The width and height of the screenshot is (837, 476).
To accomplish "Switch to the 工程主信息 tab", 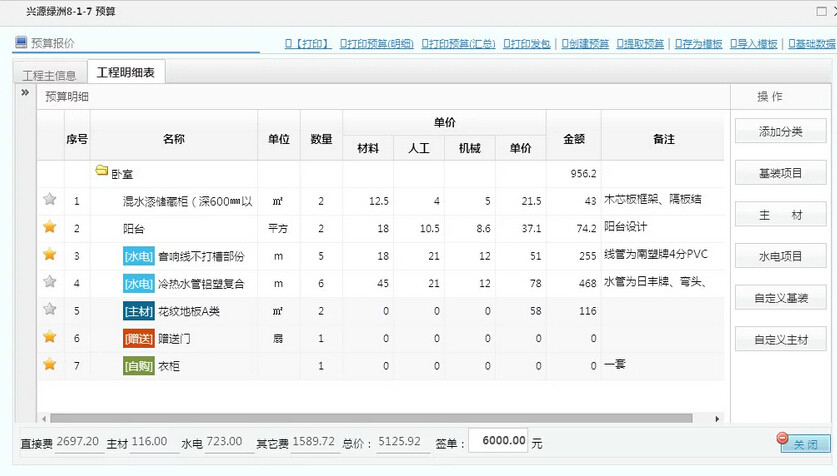I will pos(49,75).
